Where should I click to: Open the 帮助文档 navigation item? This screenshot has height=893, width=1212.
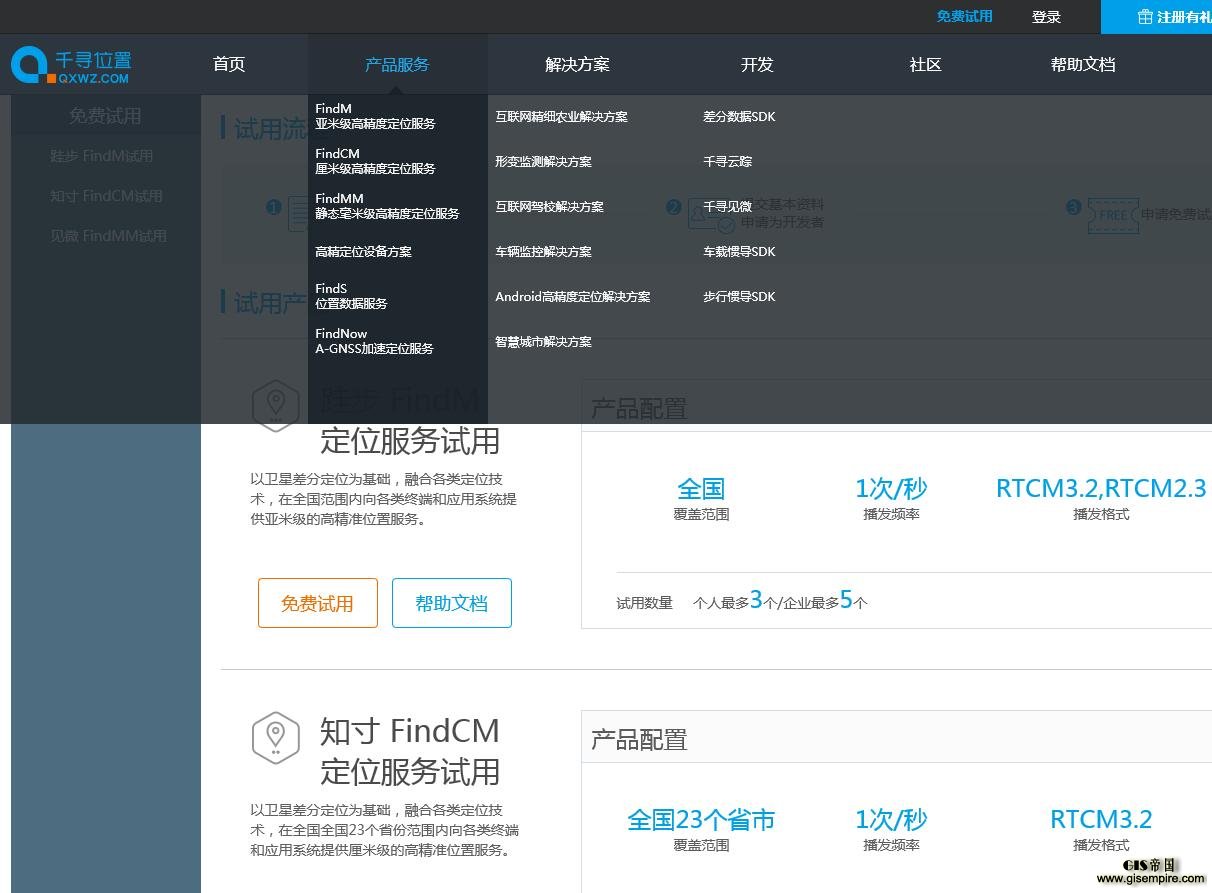click(1082, 65)
